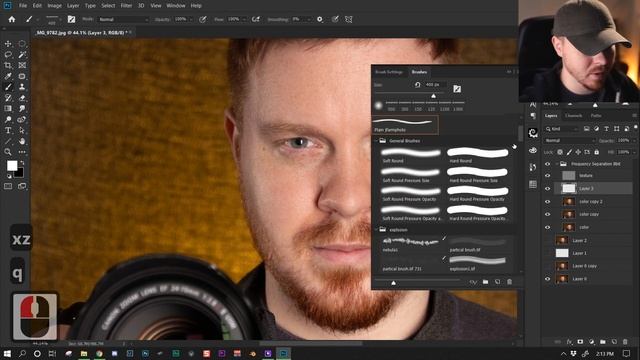Choose the Hard Round brush
Screen dimensions: 640x360
tap(478, 155)
